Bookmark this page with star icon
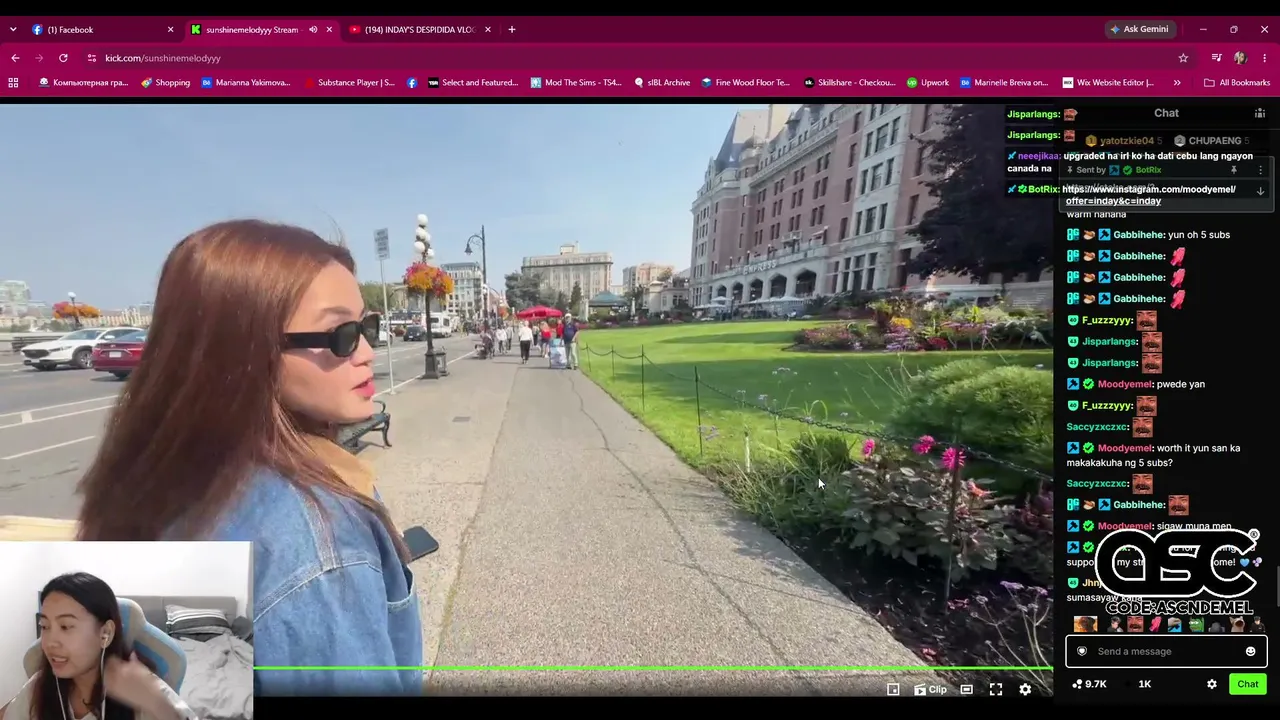Screen dimensions: 1280x720 (1183, 58)
